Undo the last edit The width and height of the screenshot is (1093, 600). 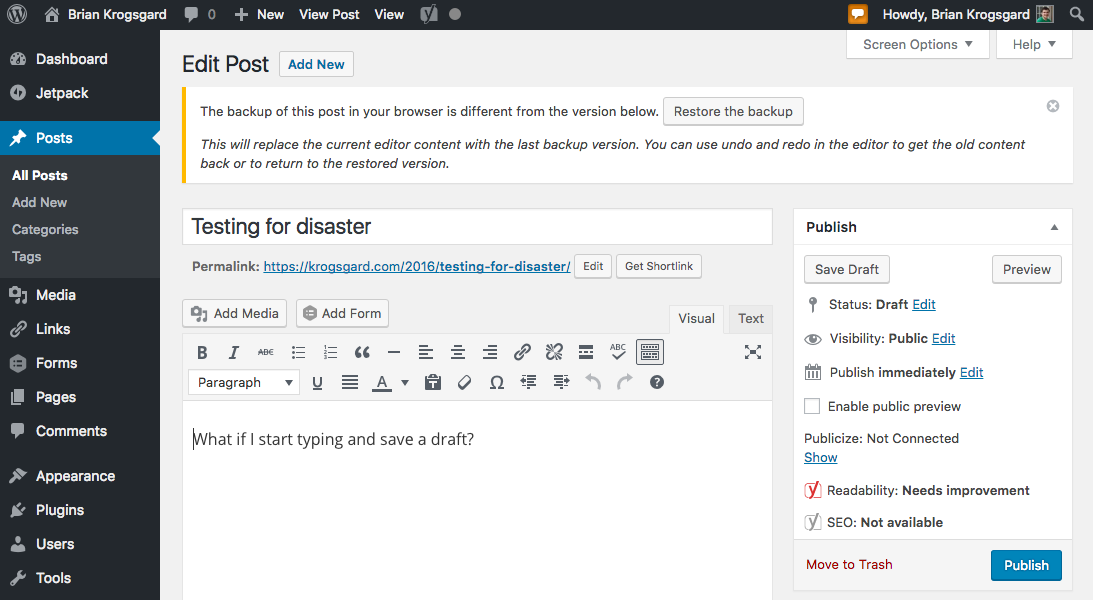(593, 383)
